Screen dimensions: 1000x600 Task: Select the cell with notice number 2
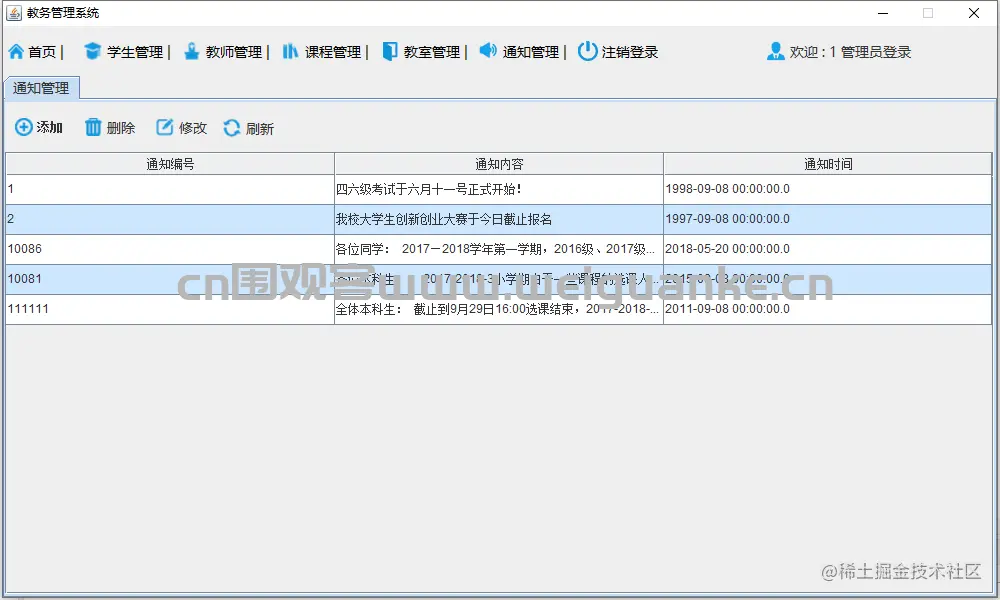point(170,219)
